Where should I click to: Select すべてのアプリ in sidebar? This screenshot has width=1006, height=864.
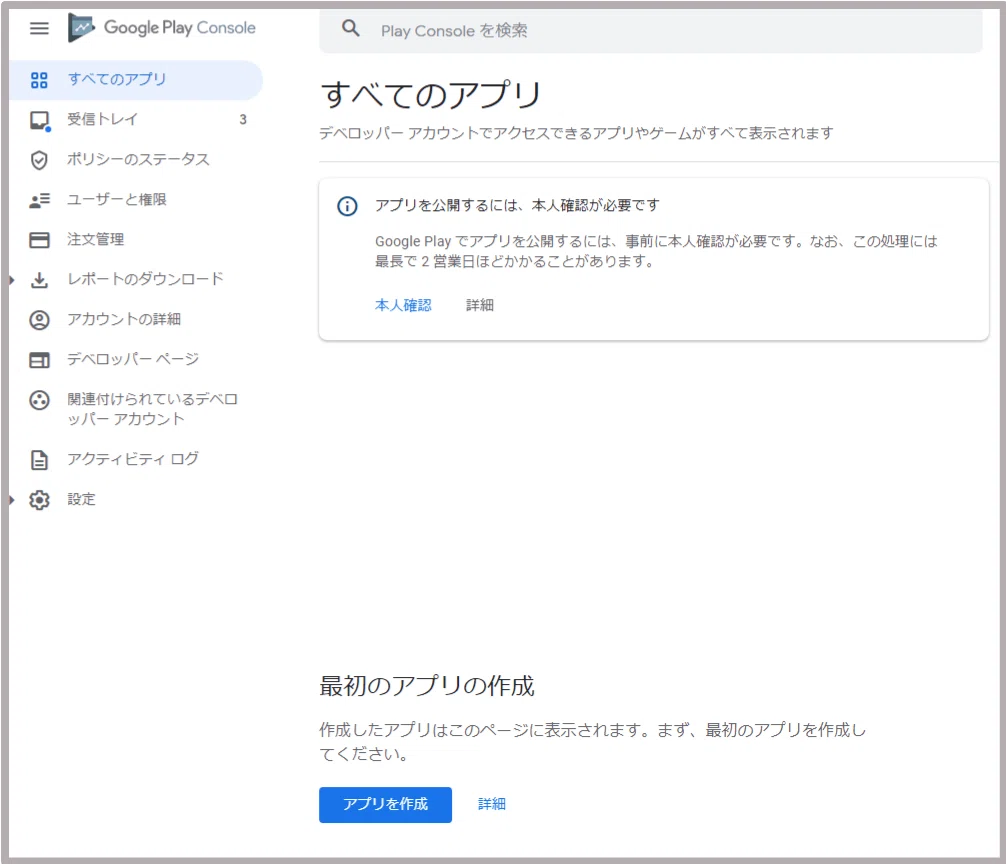[135, 80]
